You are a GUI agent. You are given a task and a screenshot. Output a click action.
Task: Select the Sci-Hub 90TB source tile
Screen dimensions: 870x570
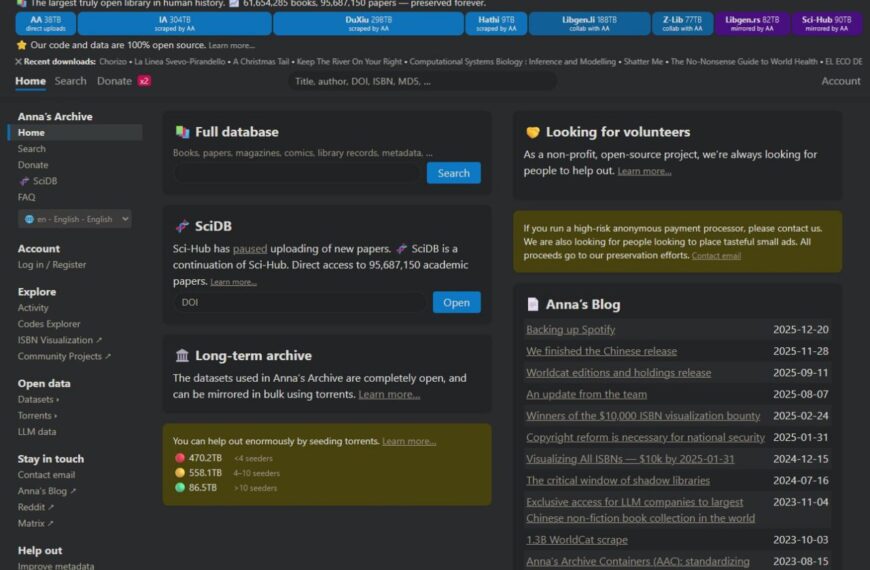[827, 23]
